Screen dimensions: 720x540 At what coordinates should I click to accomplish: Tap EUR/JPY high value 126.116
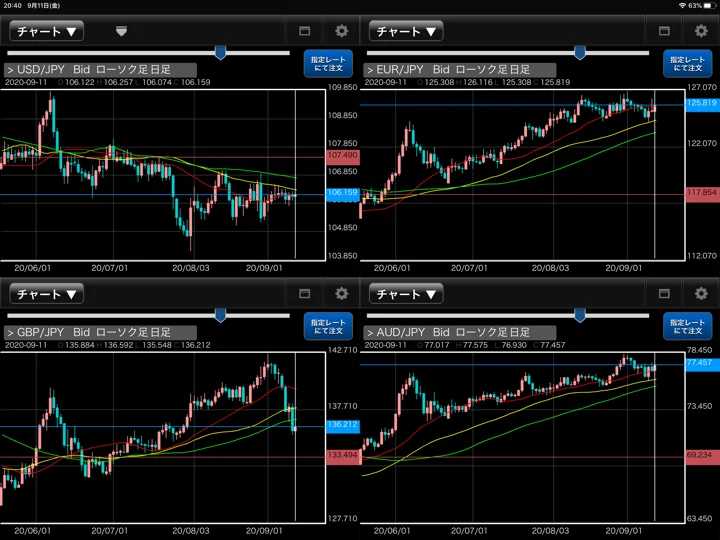coord(478,82)
